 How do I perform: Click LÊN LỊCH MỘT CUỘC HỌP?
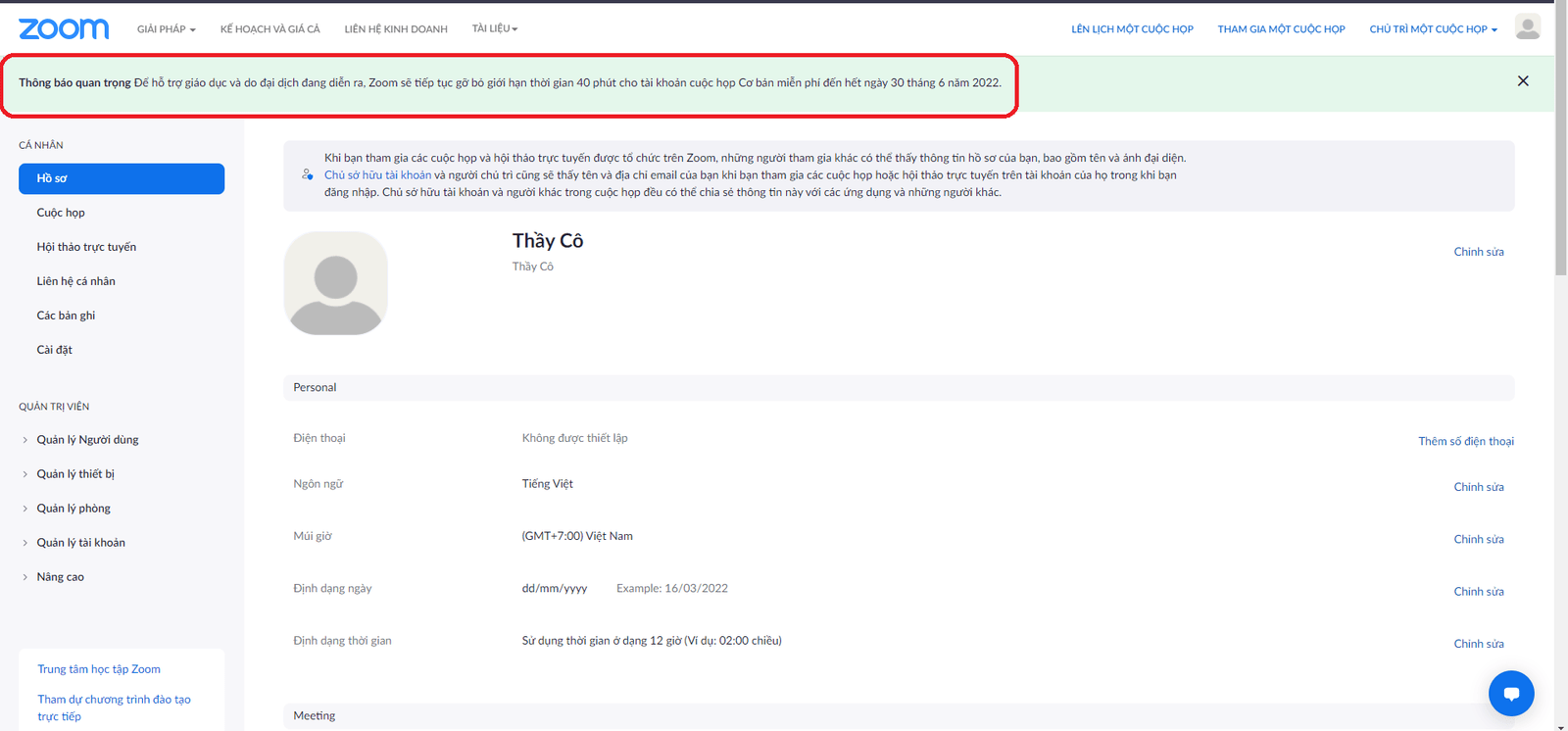[1132, 29]
